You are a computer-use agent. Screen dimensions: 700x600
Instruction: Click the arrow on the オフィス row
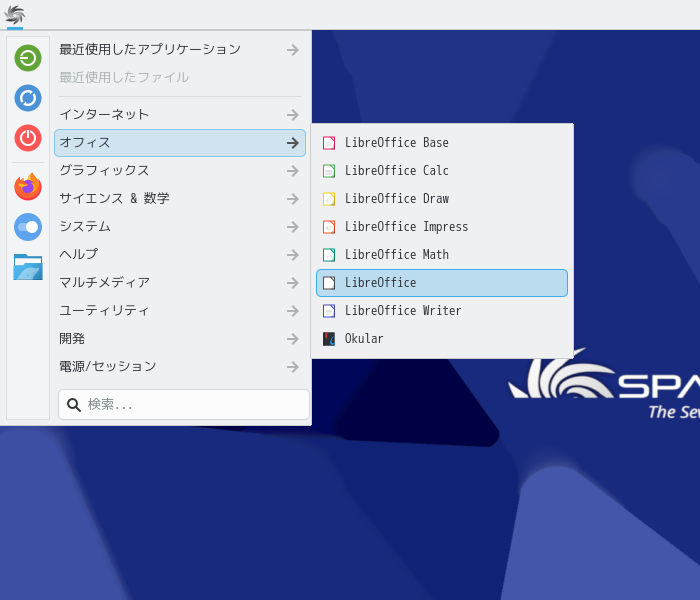(293, 143)
